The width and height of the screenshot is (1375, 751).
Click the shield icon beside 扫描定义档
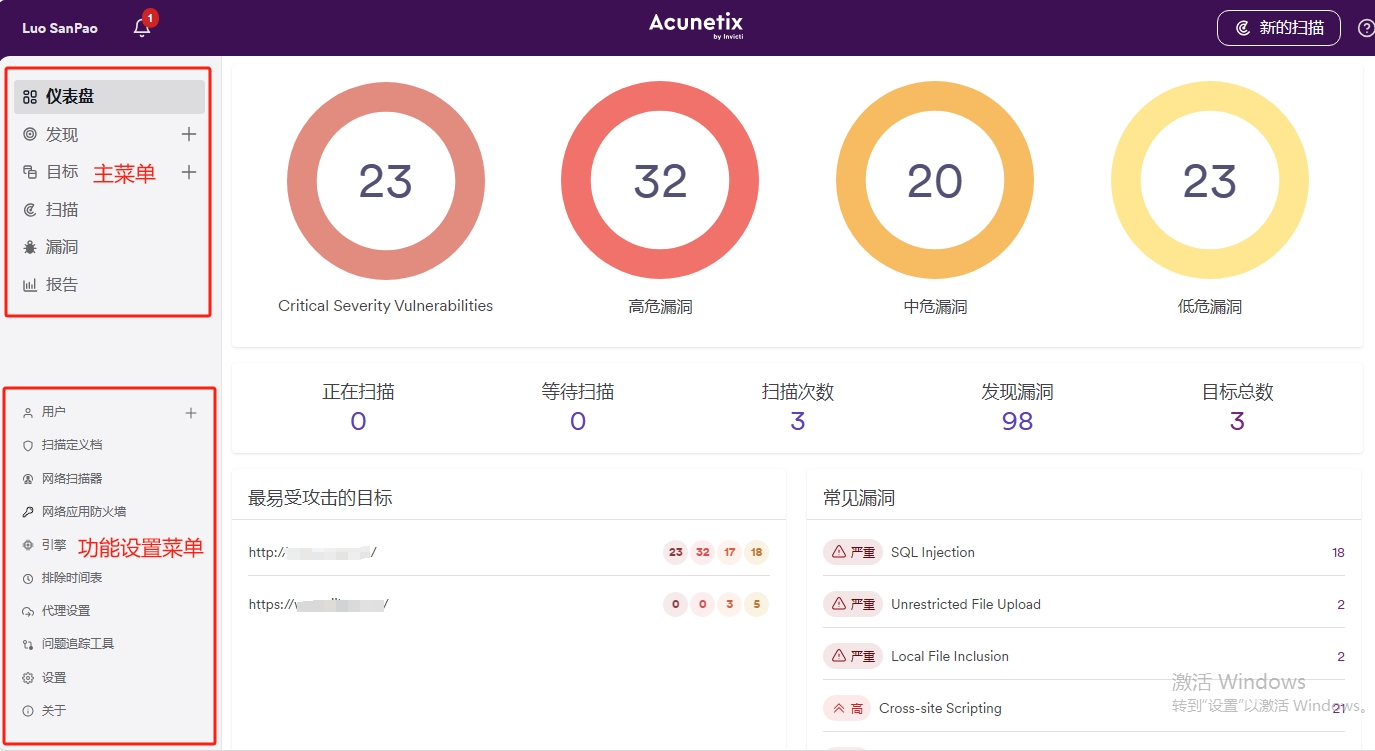[28, 446]
